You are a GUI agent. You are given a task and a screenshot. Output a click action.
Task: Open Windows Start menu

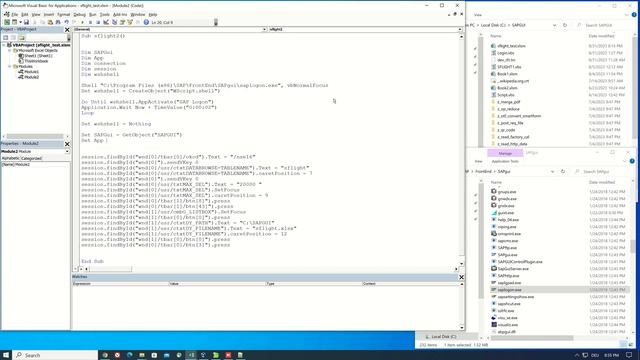[6, 355]
